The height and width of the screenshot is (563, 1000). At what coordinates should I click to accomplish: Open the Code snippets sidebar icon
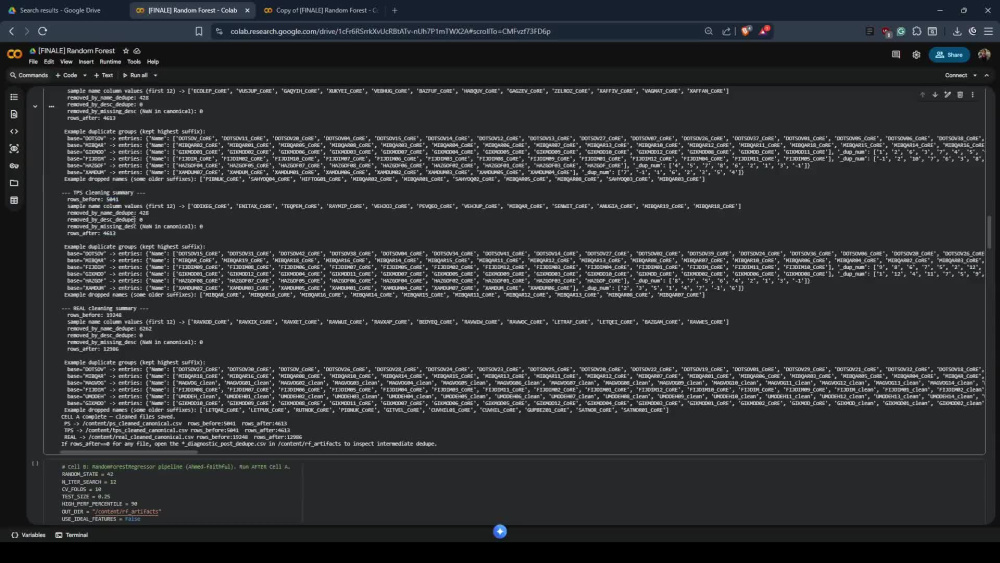click(x=14, y=131)
